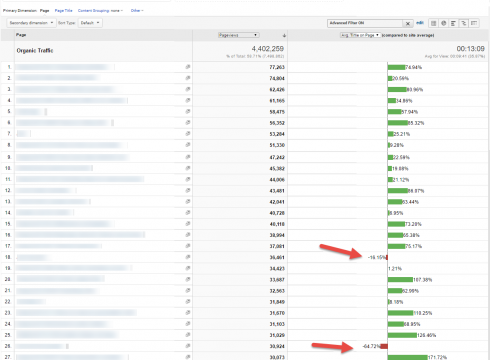
Task: Select the Comparison view icon
Action: [464, 23]
